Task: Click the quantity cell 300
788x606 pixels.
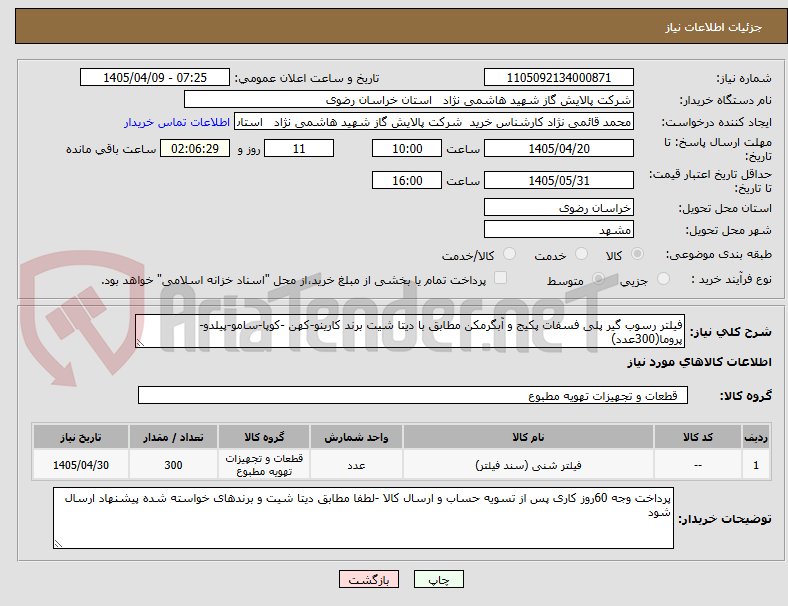Action: (173, 465)
